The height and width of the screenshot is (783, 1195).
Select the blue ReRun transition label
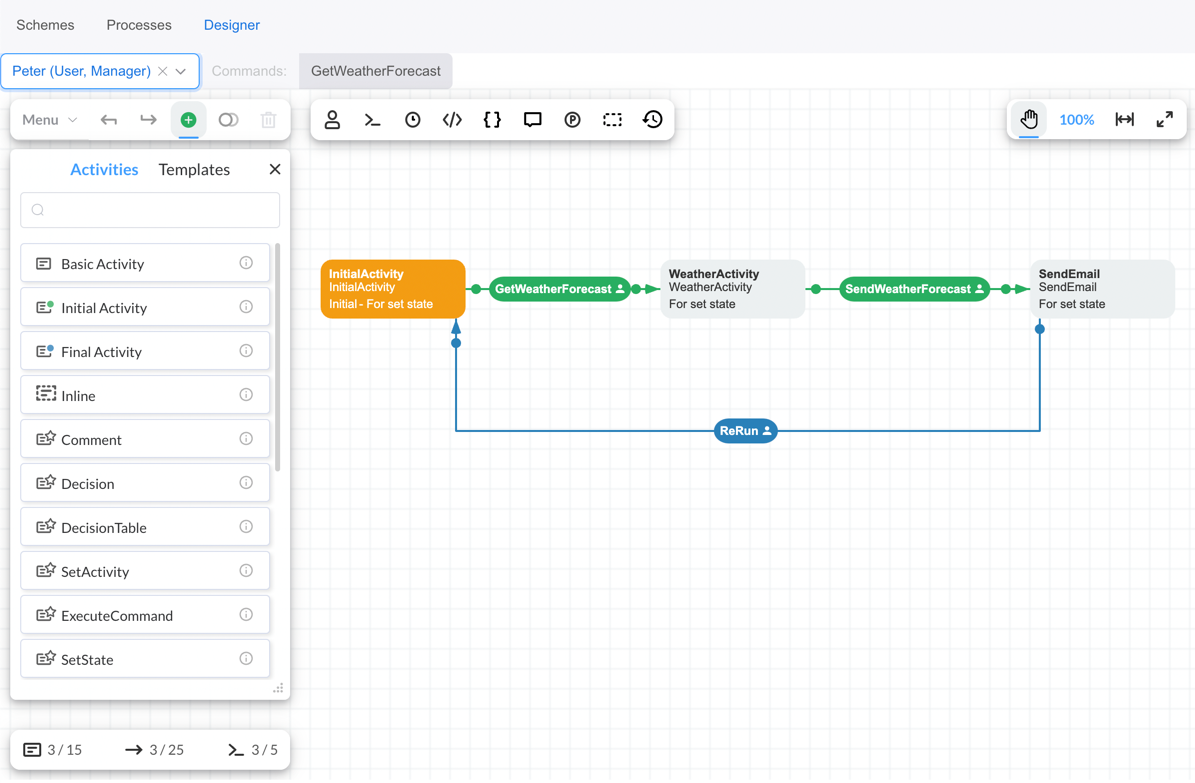coord(745,431)
